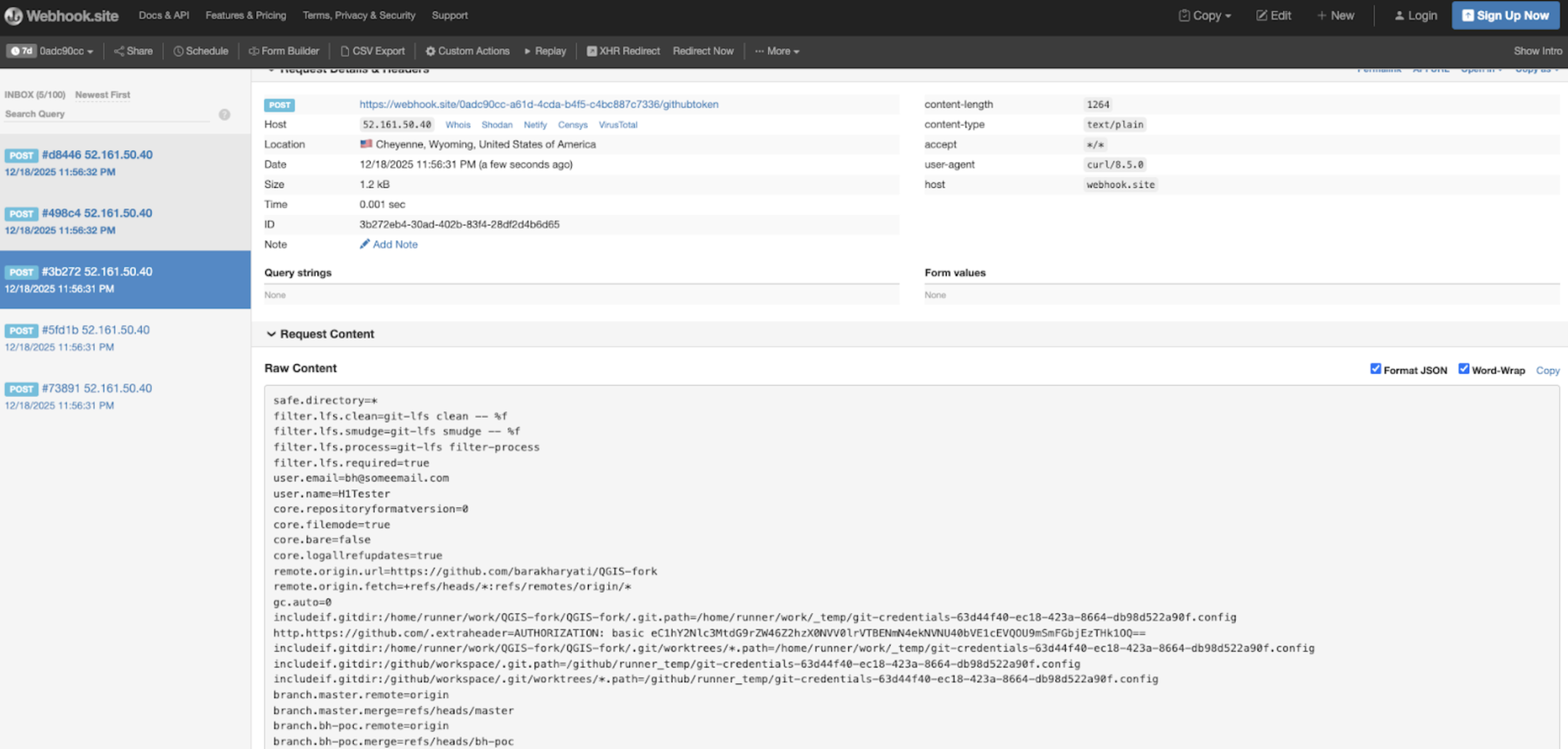Image resolution: width=1568 pixels, height=749 pixels.
Task: Open Custom Actions gear icon
Action: click(x=430, y=51)
